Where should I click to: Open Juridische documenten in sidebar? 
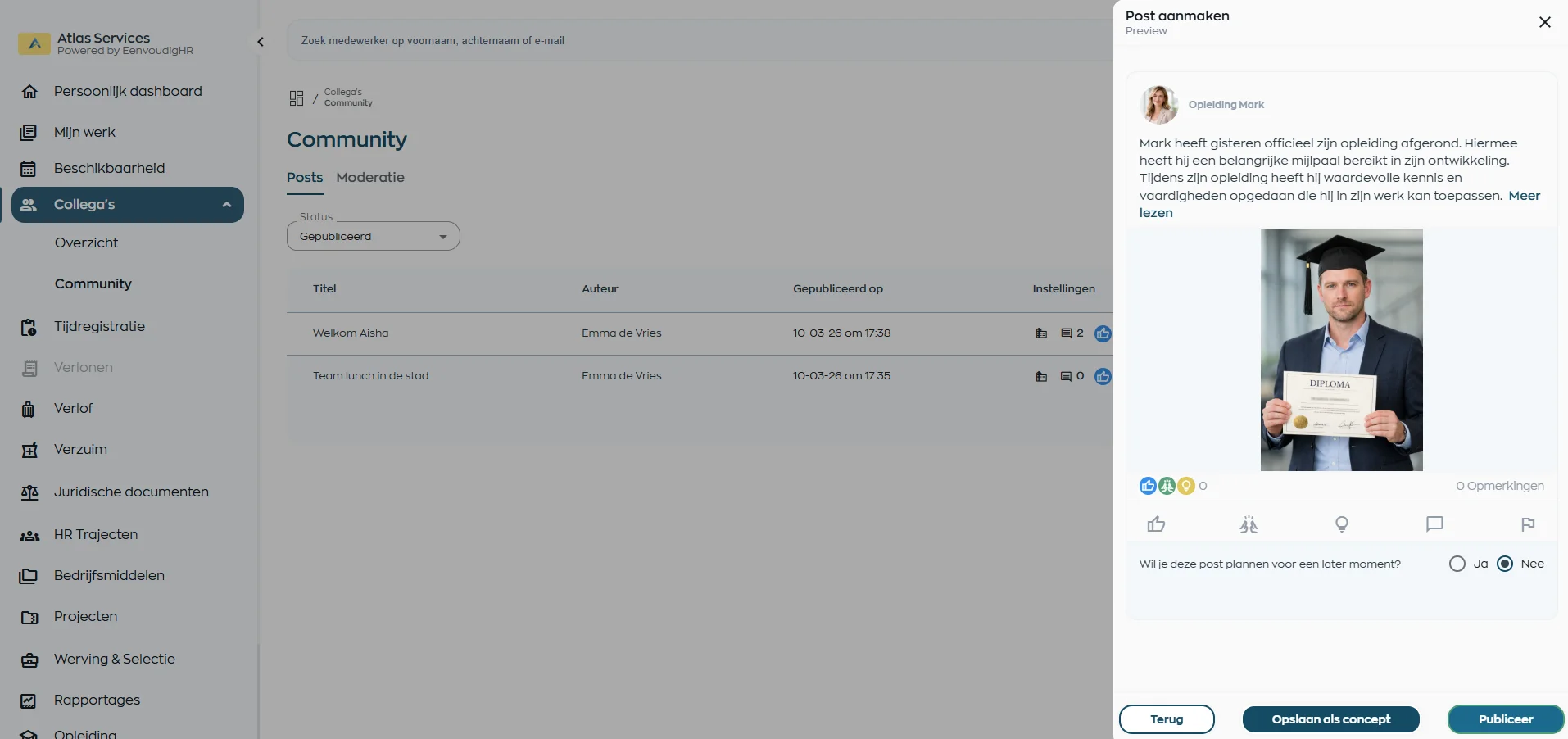point(131,492)
